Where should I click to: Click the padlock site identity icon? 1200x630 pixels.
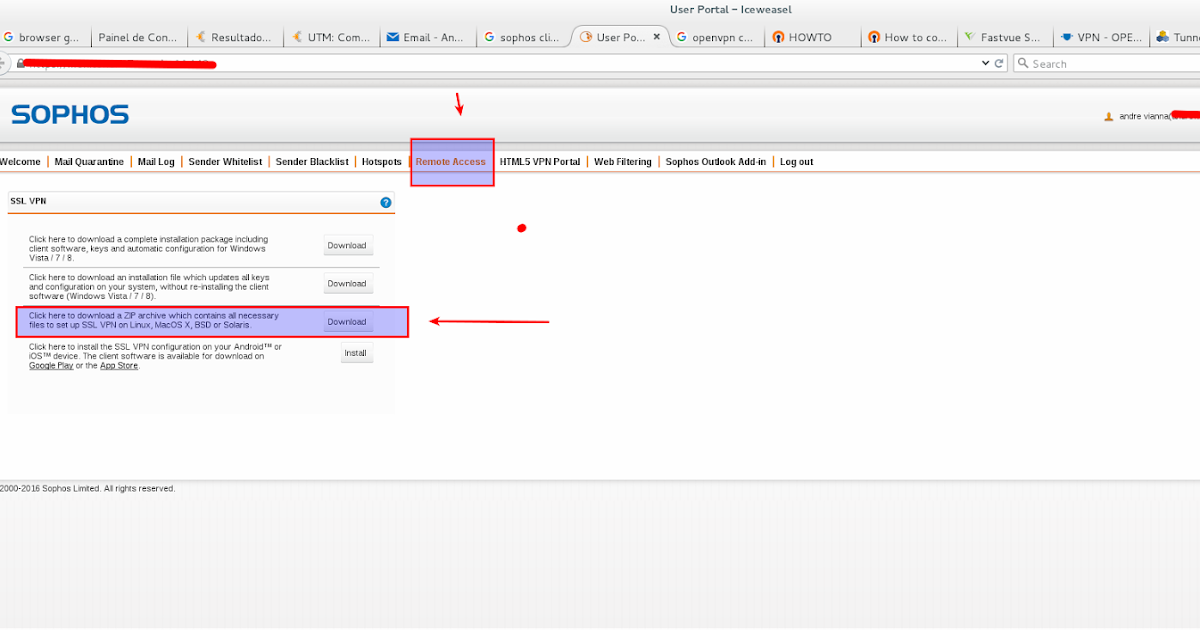20,63
